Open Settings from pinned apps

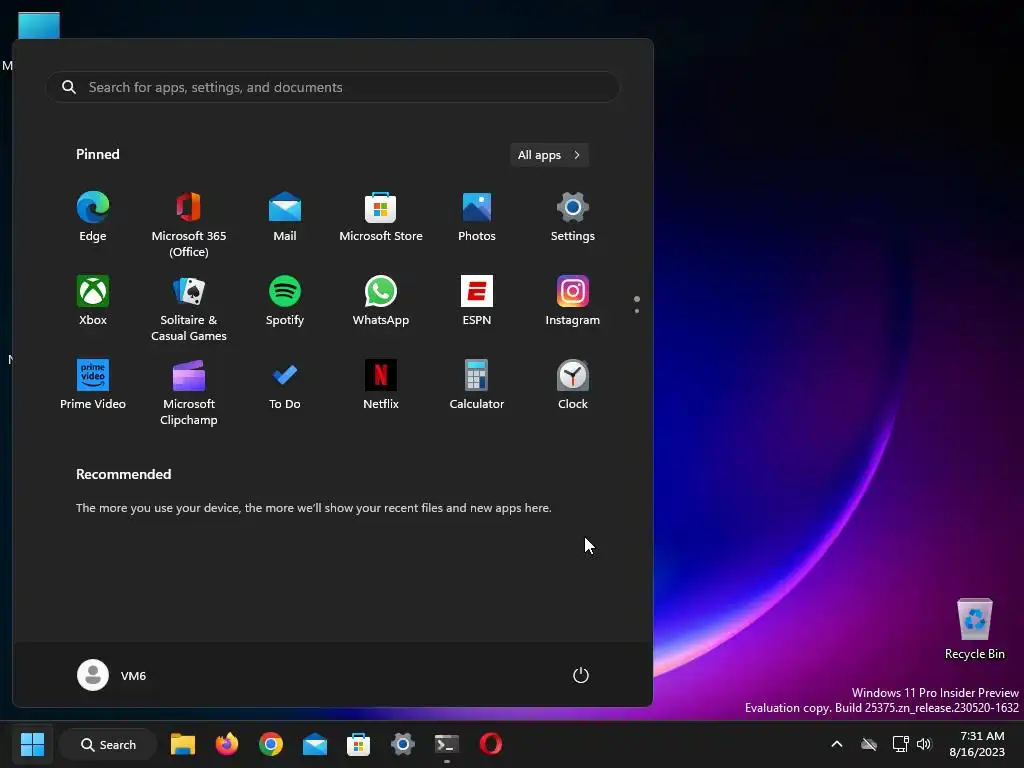(x=573, y=217)
